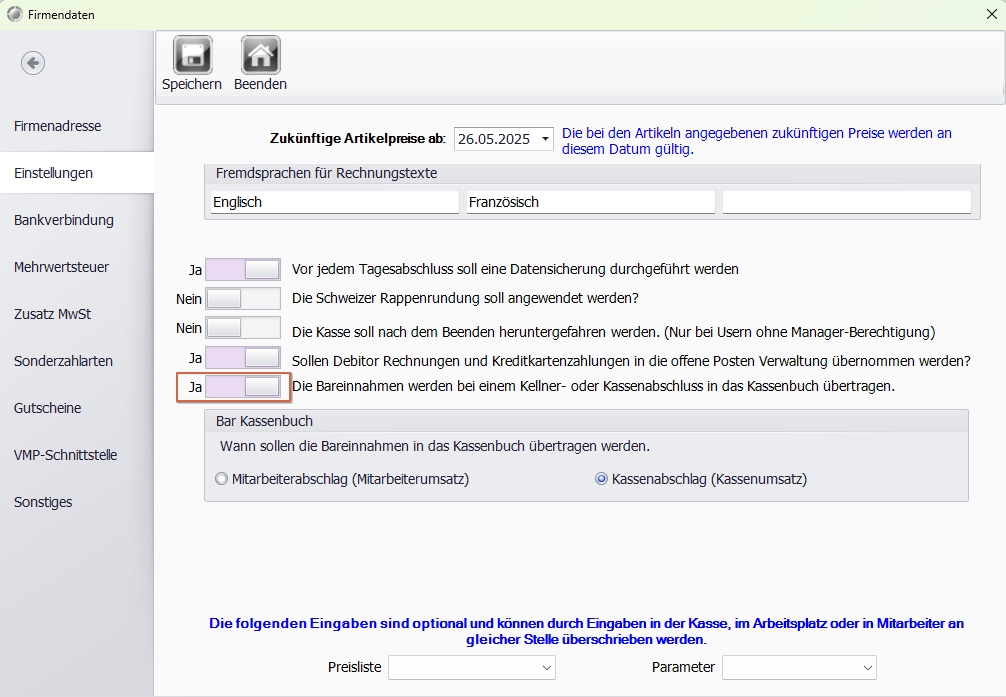Open the Gutscheine section

point(48,408)
